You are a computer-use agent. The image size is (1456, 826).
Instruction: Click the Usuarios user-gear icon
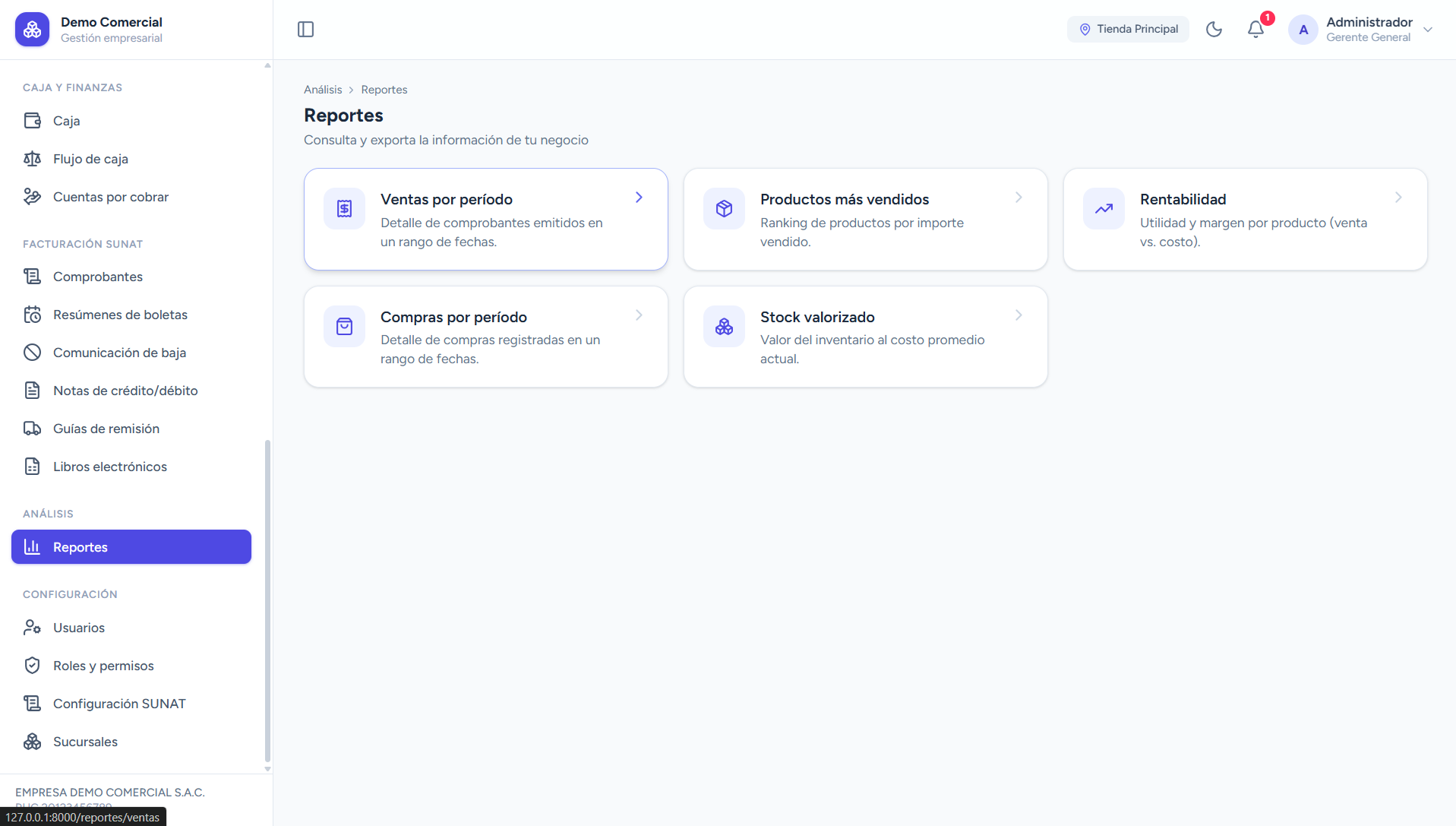coord(32,628)
